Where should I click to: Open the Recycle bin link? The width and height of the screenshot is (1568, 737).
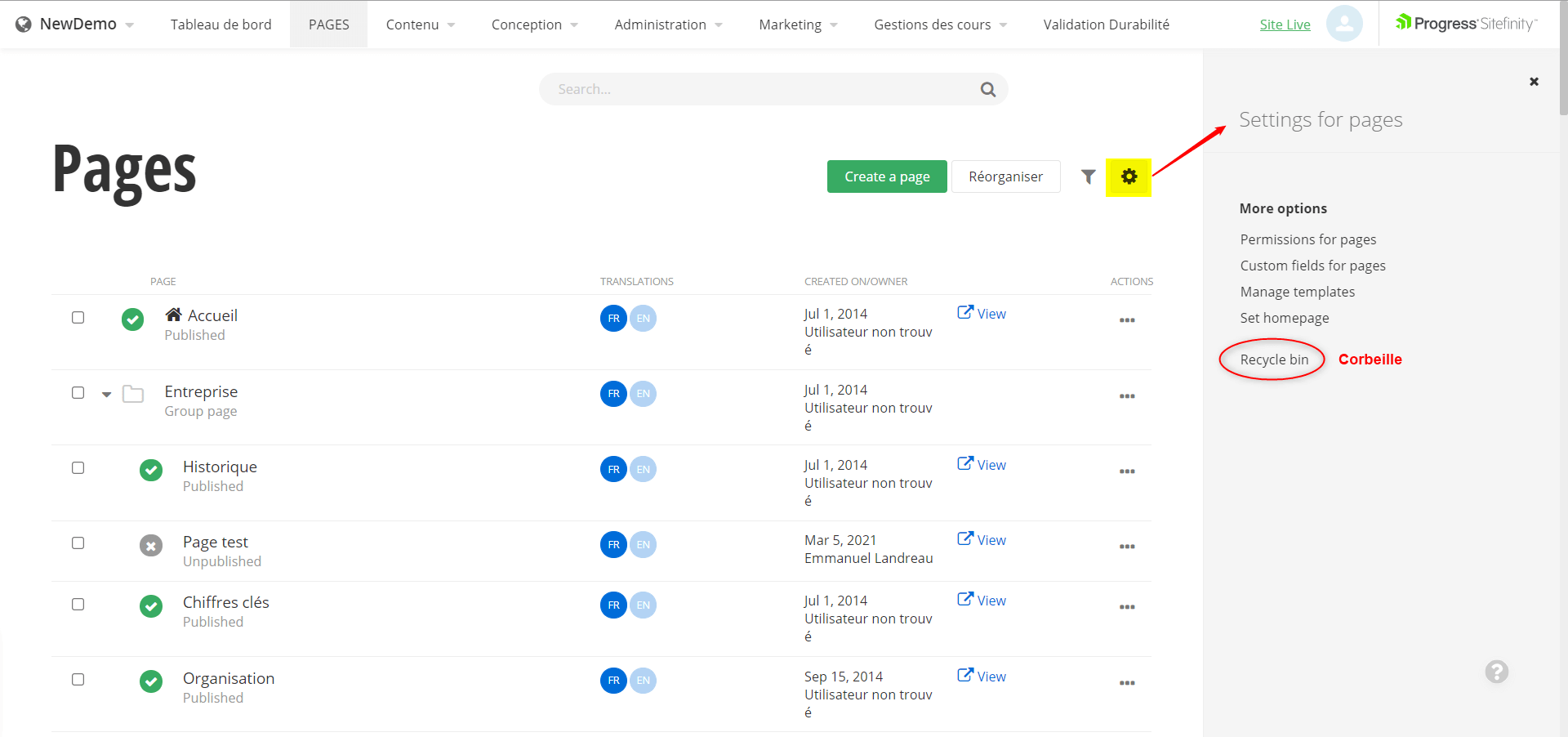click(1274, 360)
